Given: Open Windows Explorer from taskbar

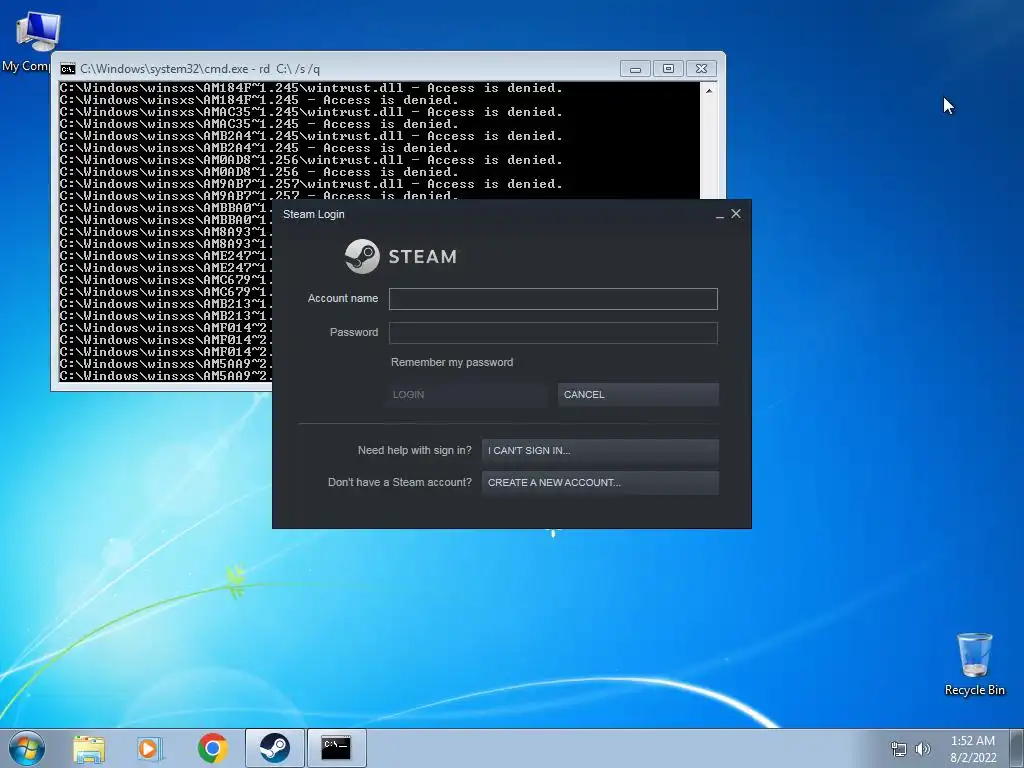Looking at the screenshot, I should tap(89, 748).
